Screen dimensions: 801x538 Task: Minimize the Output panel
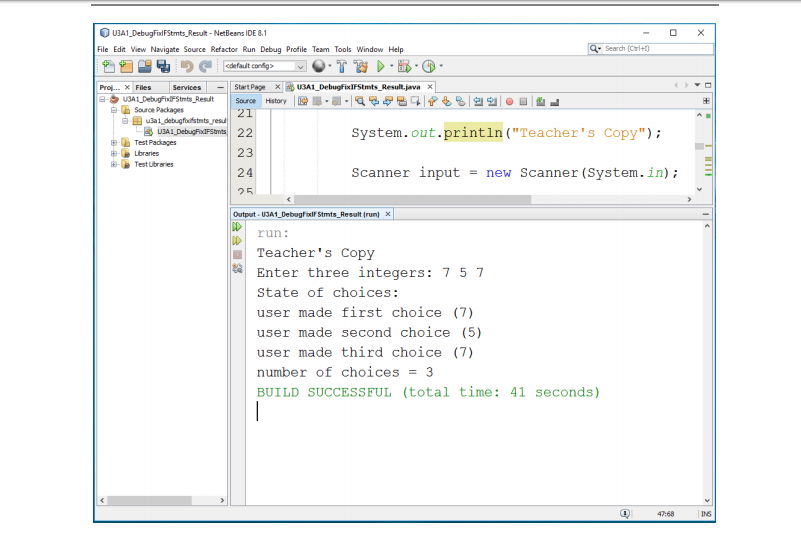coord(705,214)
